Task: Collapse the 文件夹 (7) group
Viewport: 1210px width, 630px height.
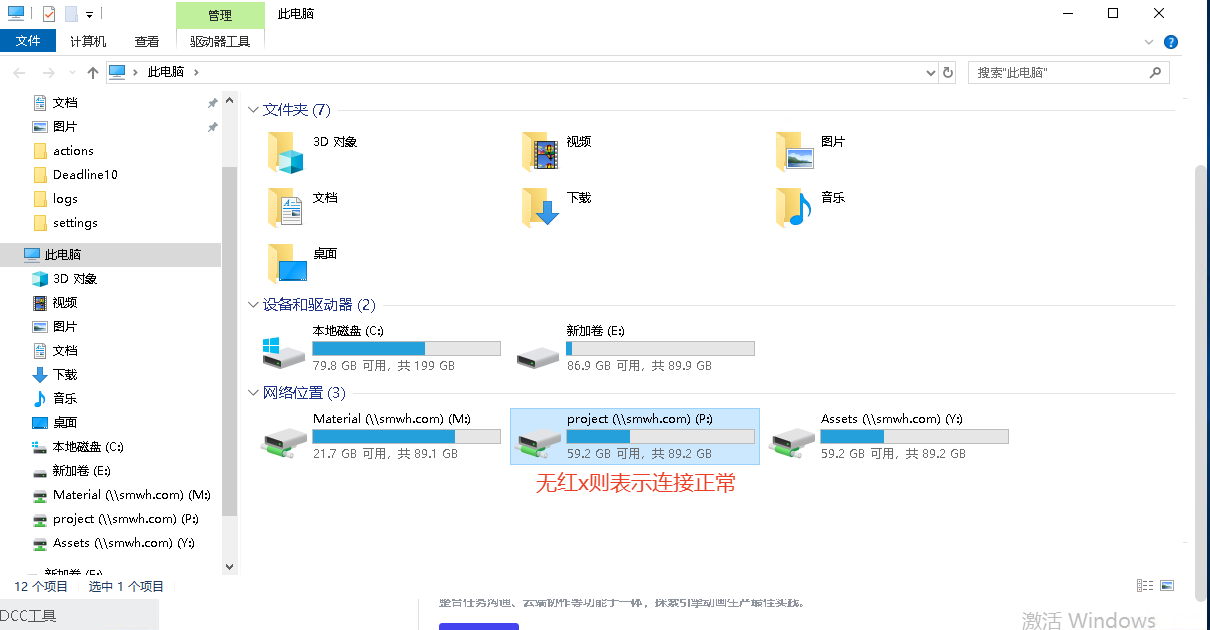Action: click(x=254, y=110)
